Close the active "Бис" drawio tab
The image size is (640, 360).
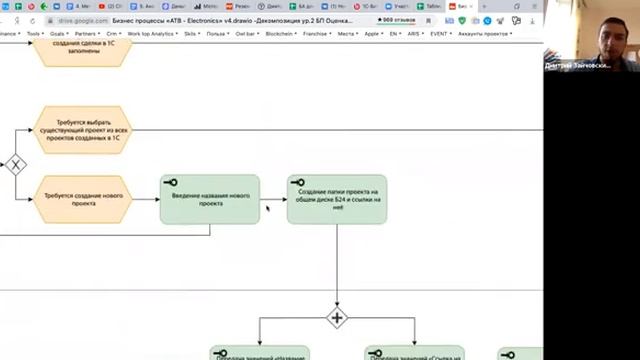[x=471, y=7]
